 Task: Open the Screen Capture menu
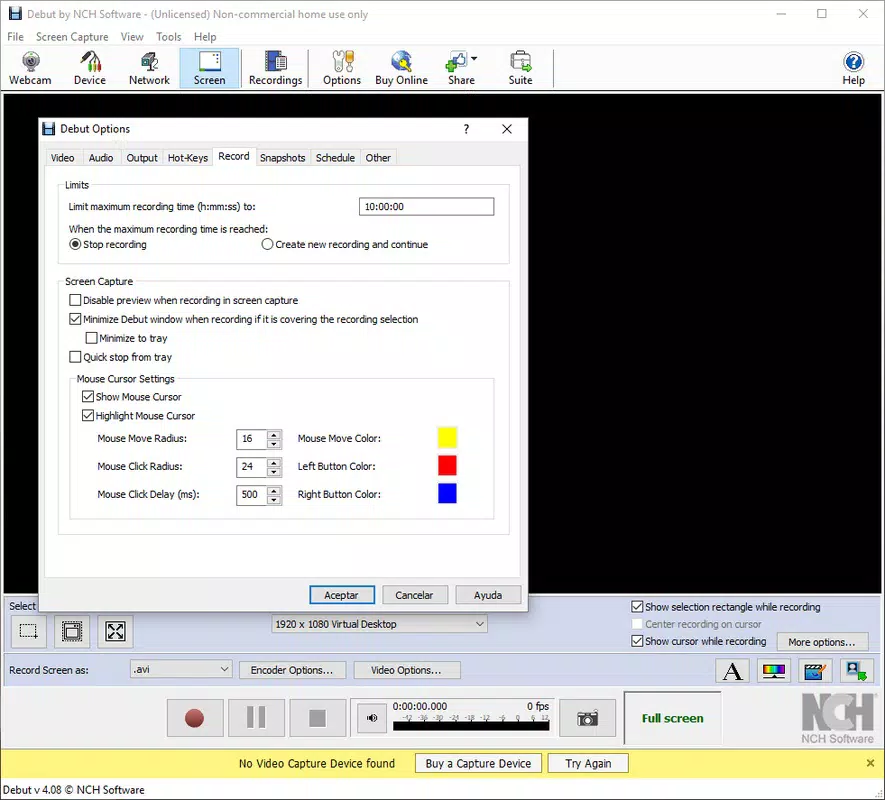tap(72, 37)
